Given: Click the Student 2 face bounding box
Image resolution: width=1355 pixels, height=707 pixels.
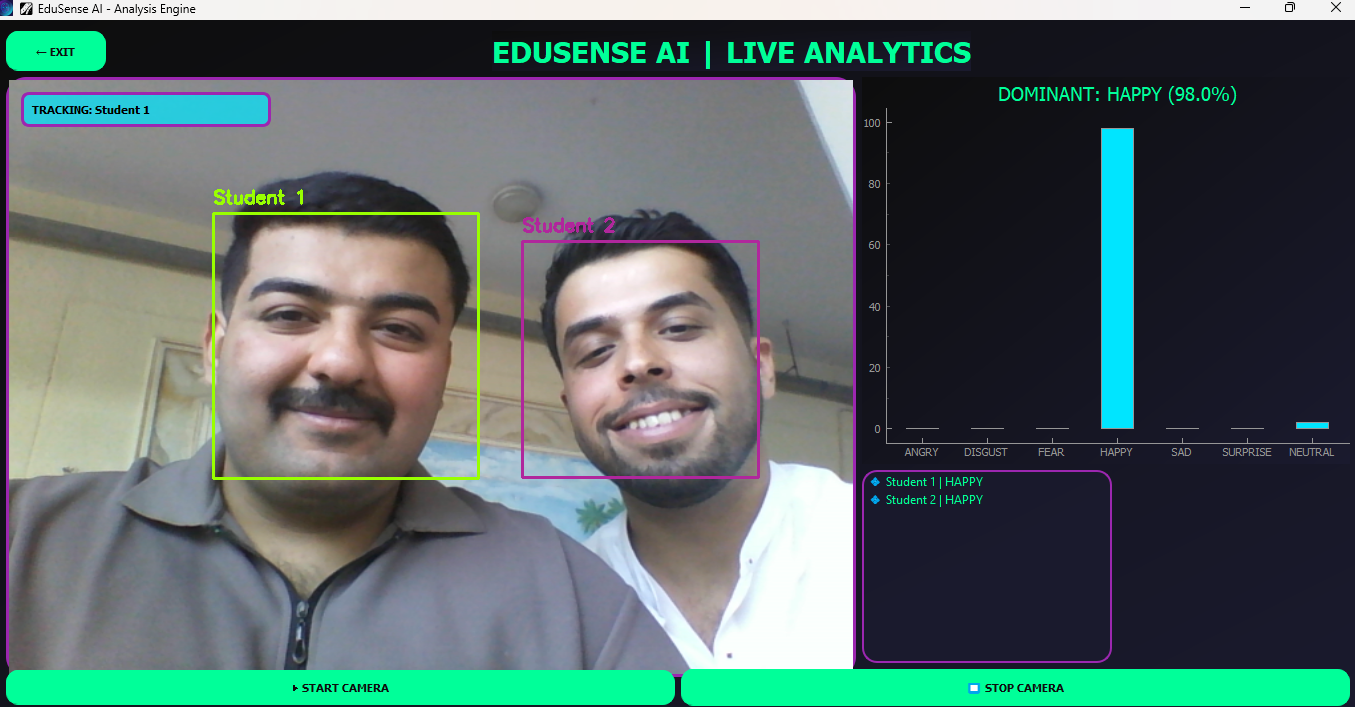Looking at the screenshot, I should pyautogui.click(x=640, y=359).
